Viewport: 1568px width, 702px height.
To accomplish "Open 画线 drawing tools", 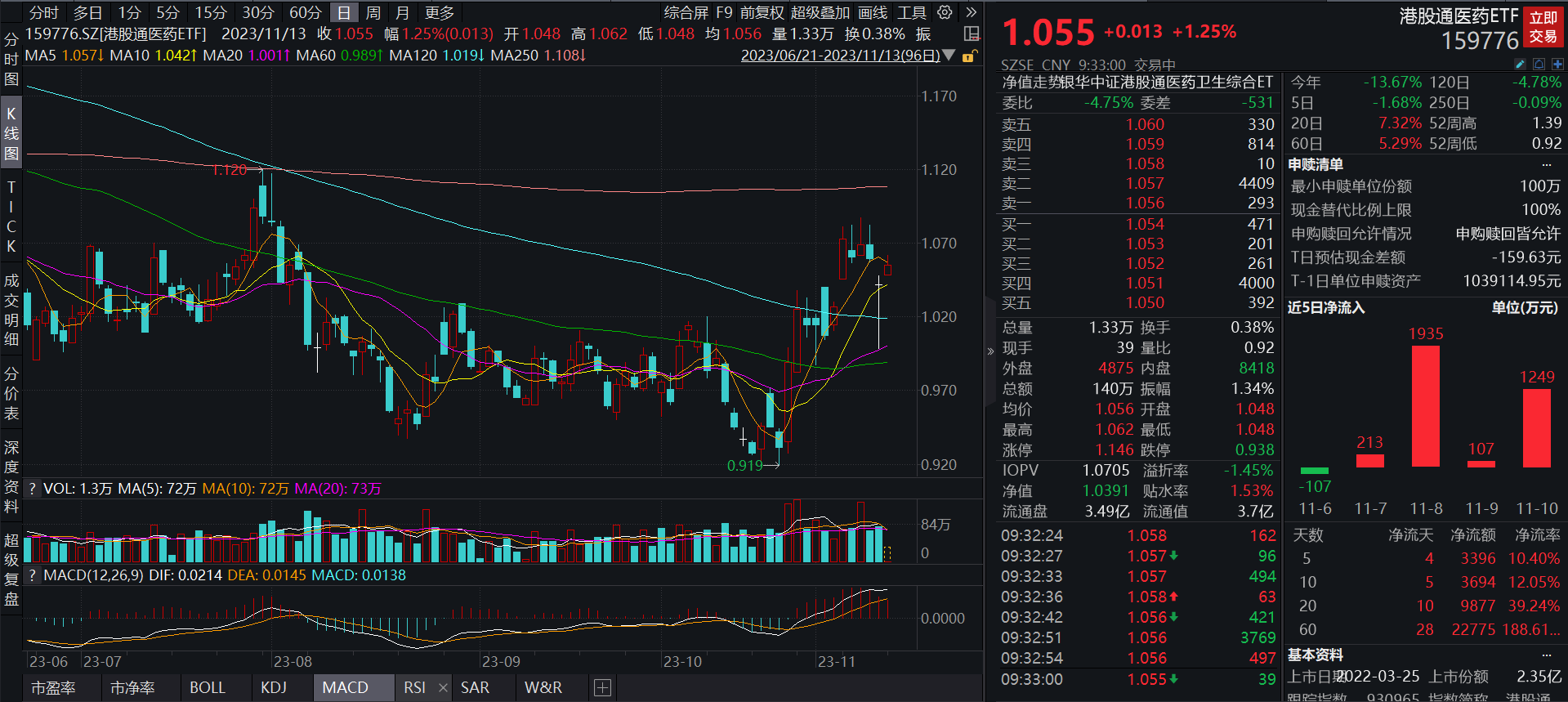I will (873, 12).
